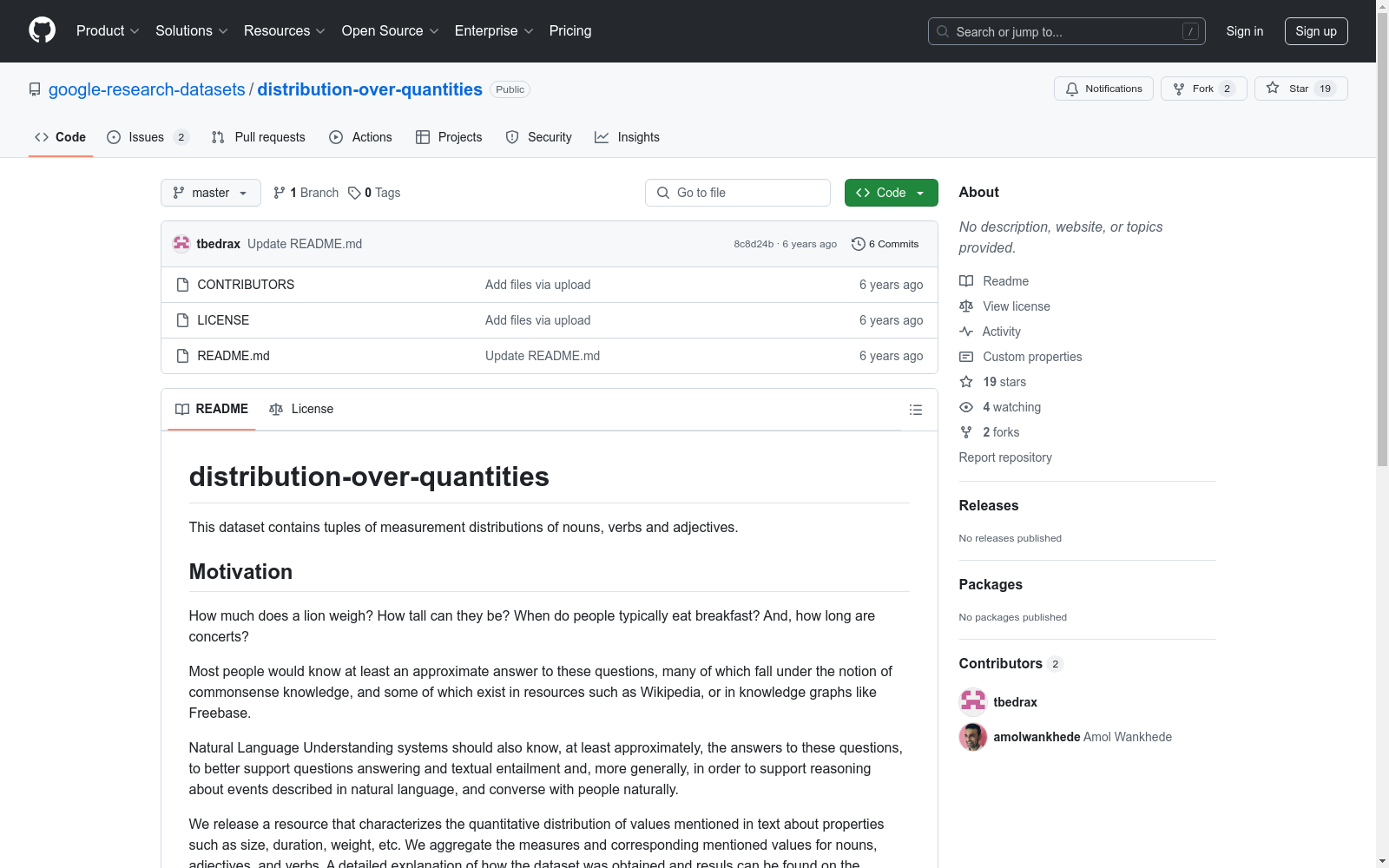Viewport: 1389px width, 868px height.
Task: Expand the Solutions menu
Action: [x=192, y=30]
